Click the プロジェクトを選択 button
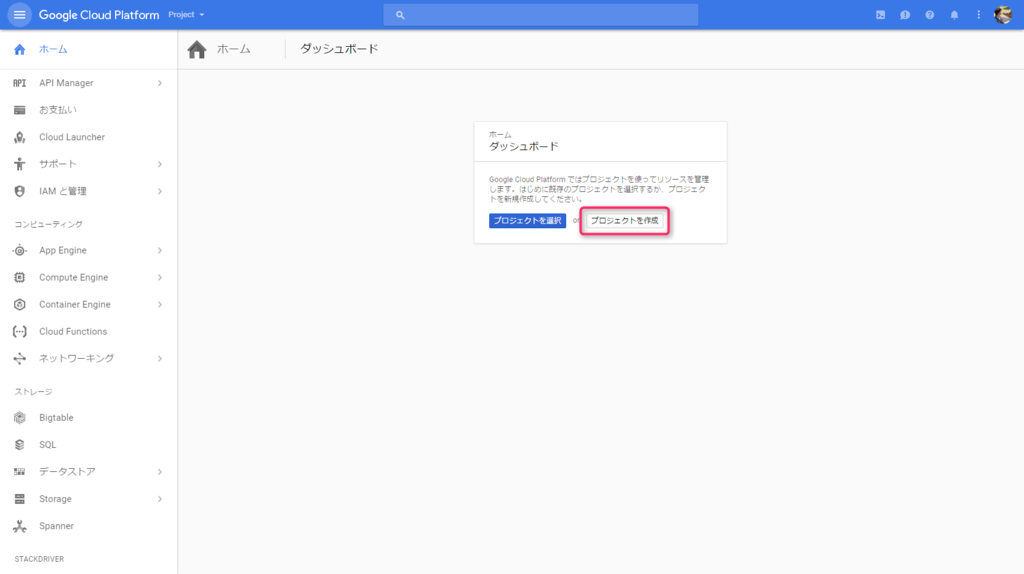 click(x=527, y=221)
